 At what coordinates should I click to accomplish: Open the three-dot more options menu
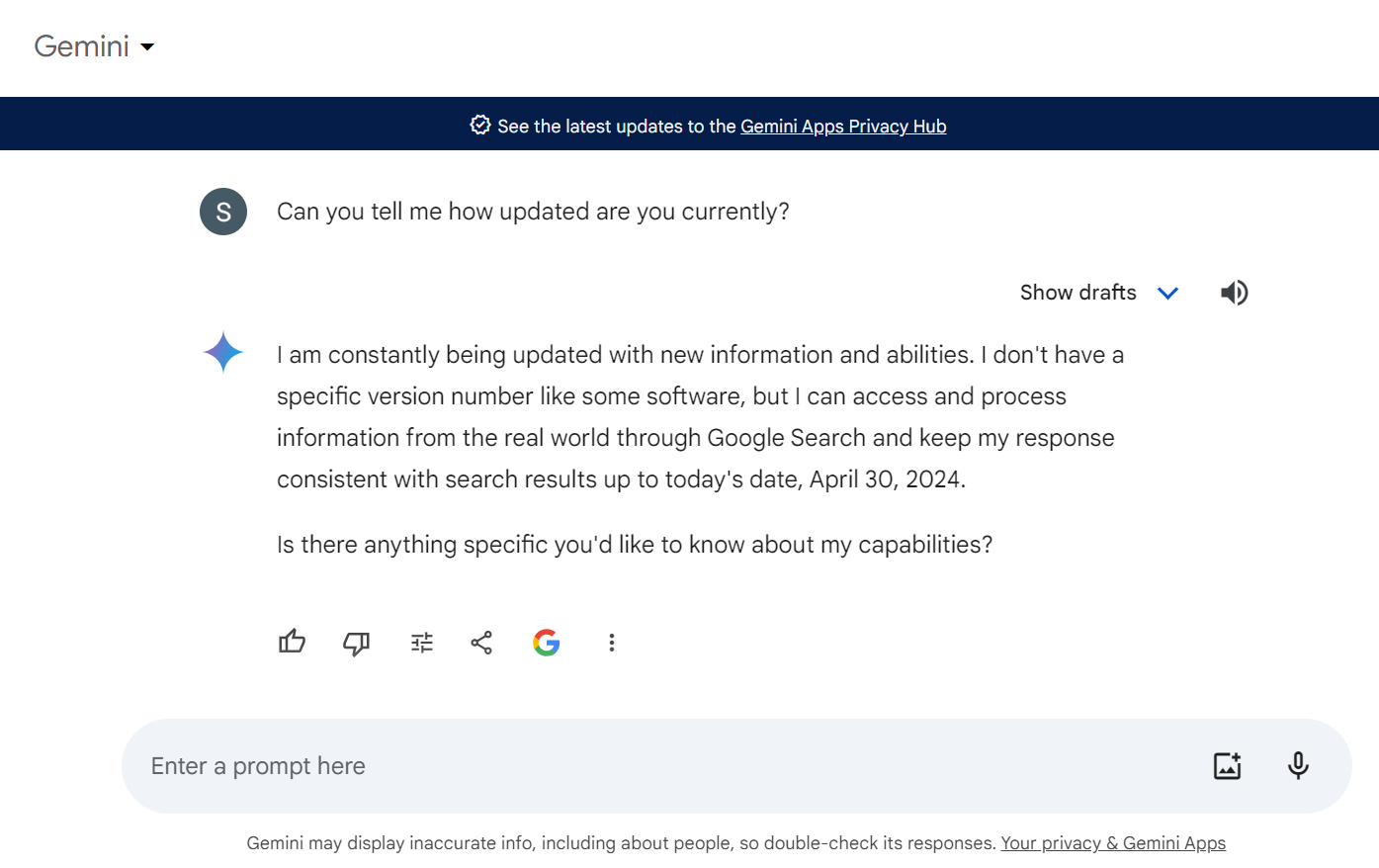[x=612, y=643]
